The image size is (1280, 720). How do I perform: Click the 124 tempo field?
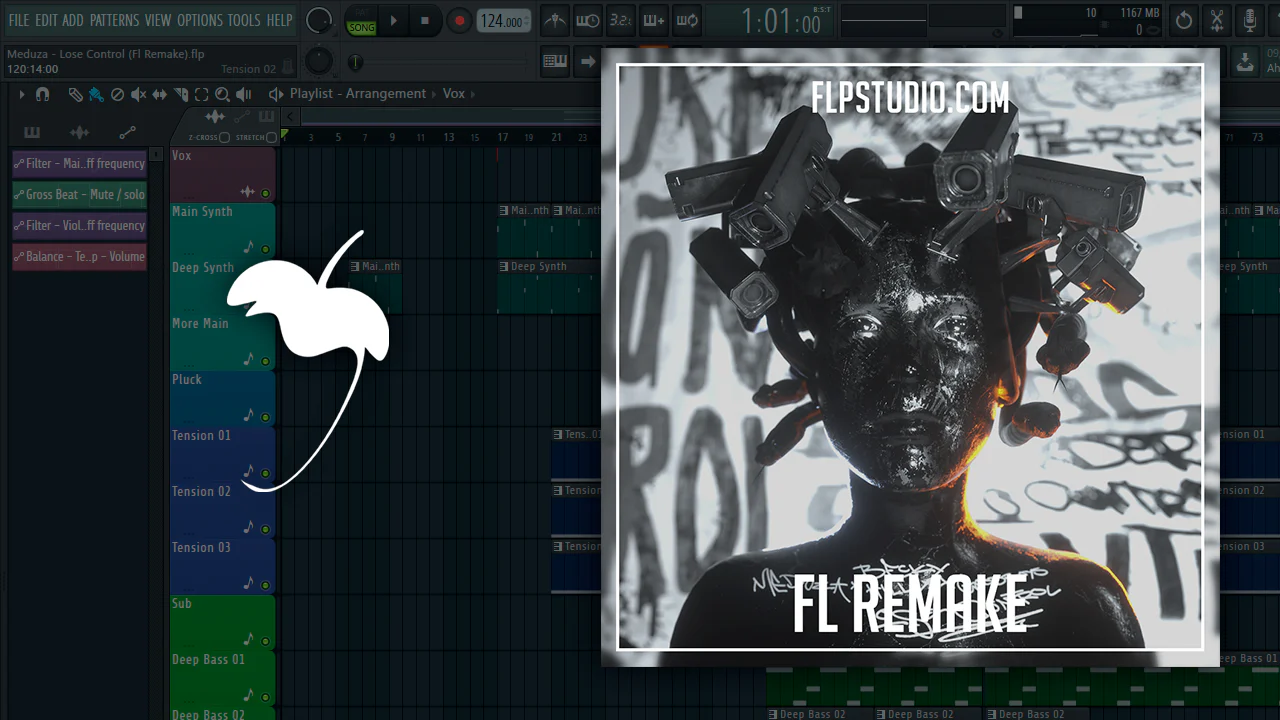click(x=502, y=20)
